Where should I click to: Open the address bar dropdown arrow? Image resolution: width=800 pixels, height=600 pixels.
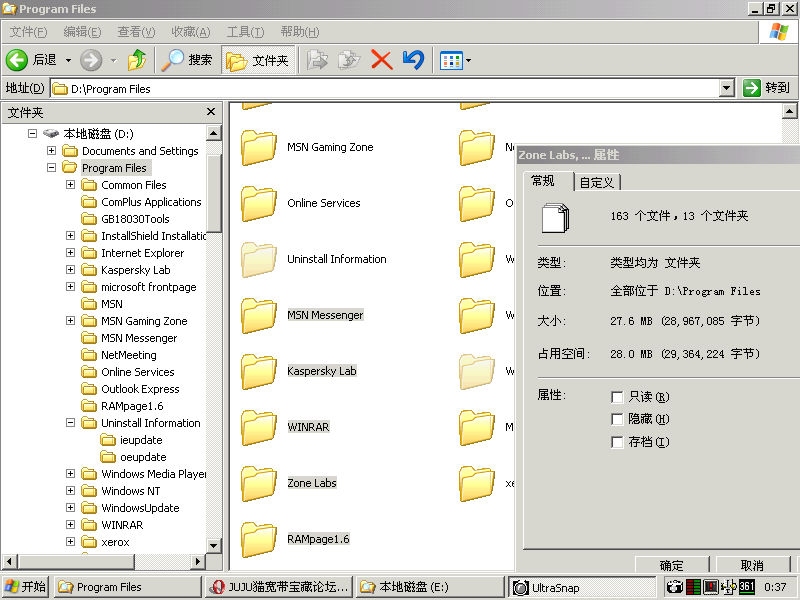727,88
